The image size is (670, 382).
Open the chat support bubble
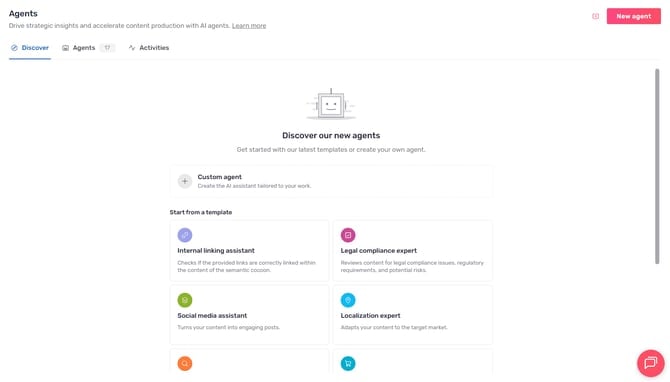[x=651, y=363]
